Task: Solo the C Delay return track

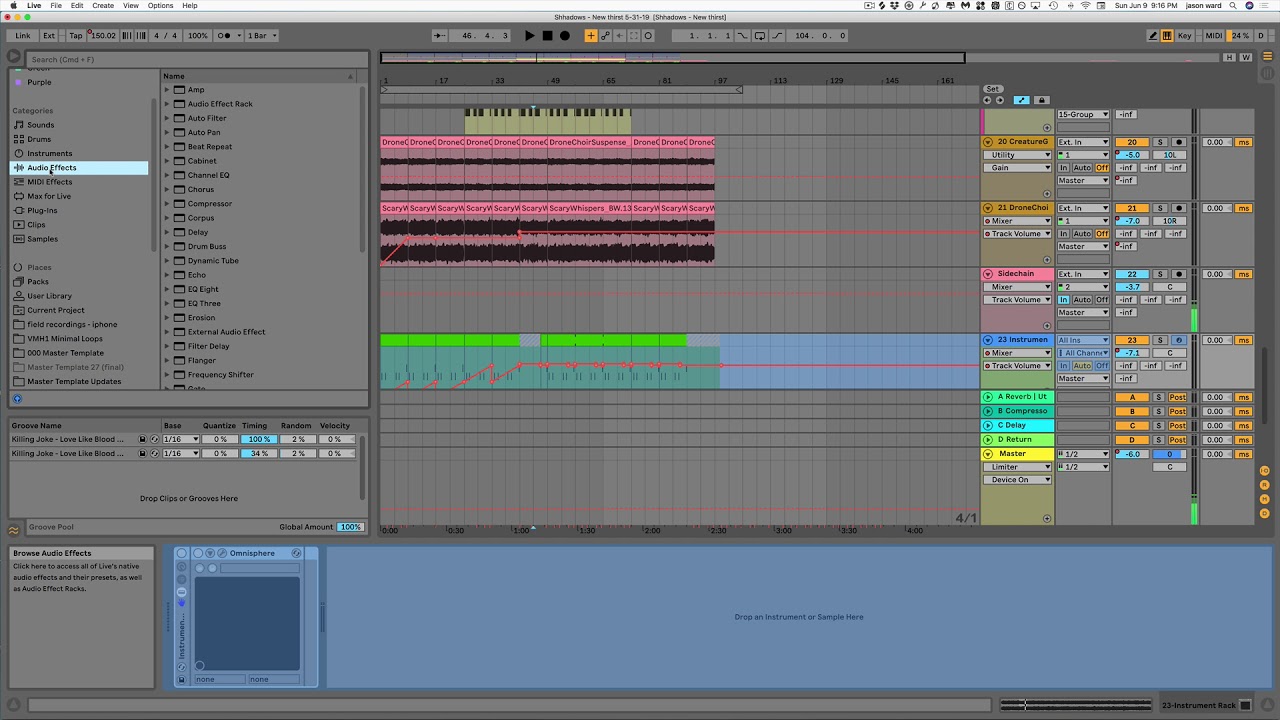Action: (1159, 425)
